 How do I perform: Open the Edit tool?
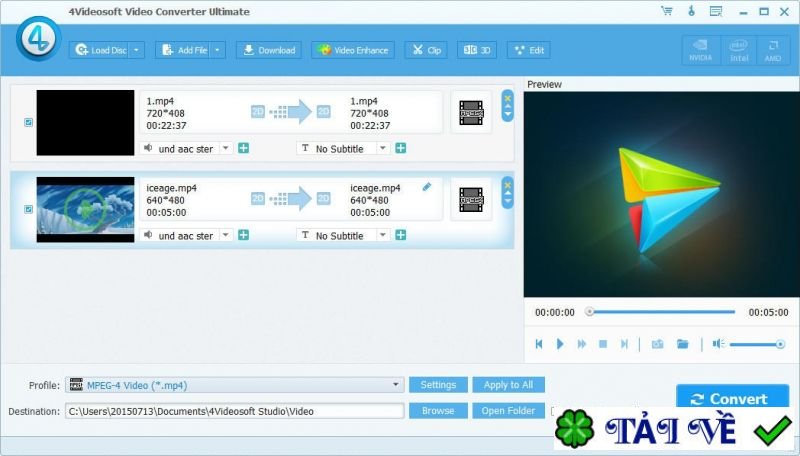pos(529,50)
